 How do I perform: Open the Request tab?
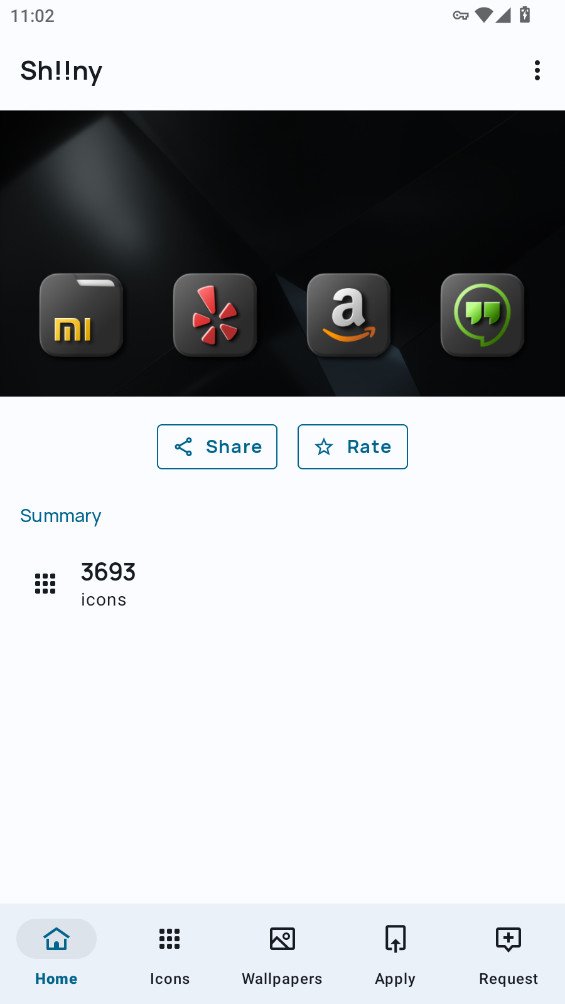pos(509,953)
